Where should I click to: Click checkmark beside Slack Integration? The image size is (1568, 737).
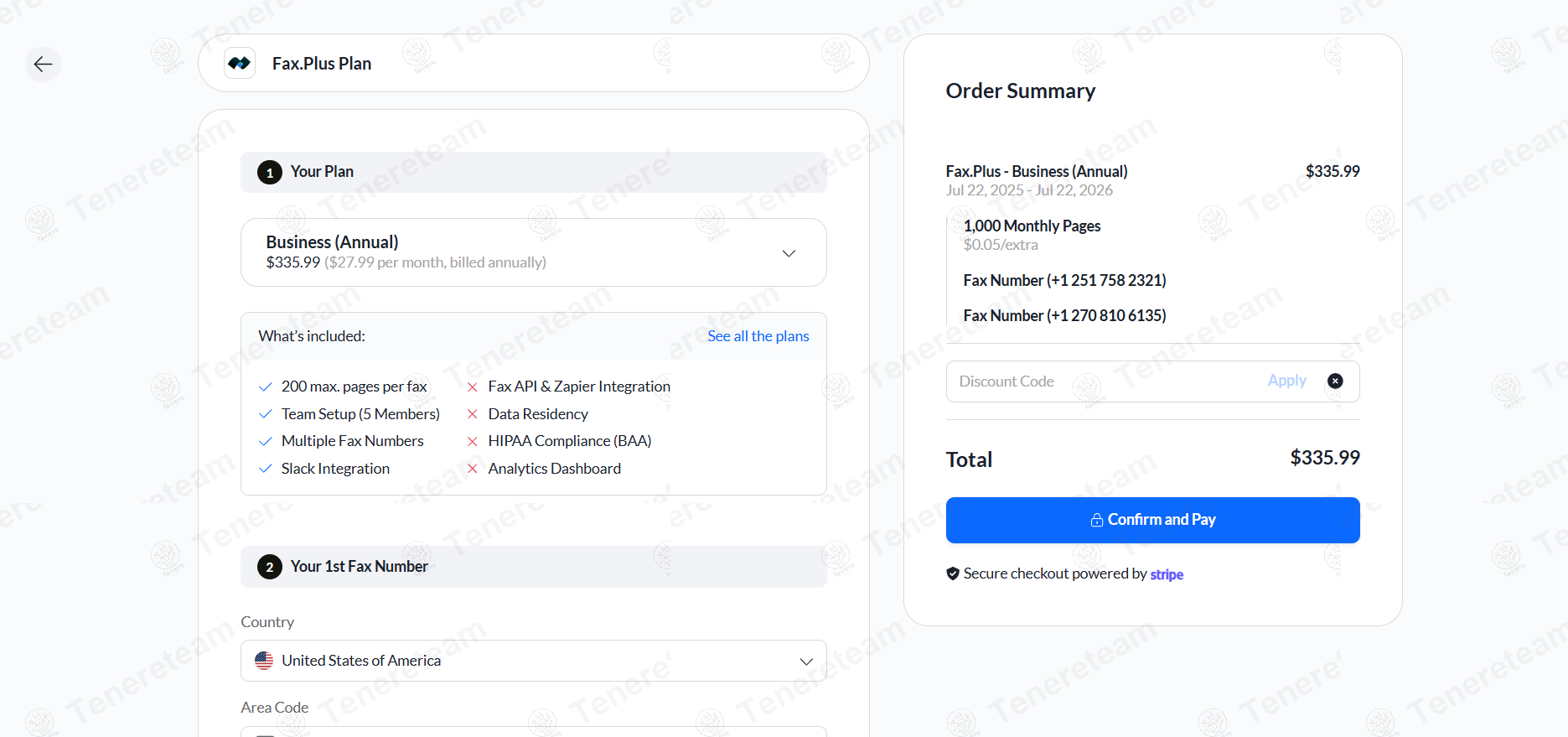(266, 469)
